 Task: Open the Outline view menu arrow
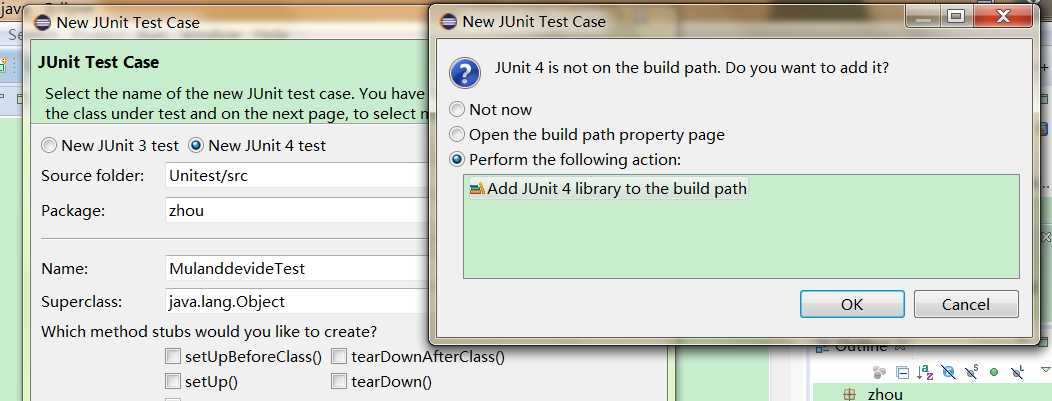(x=1045, y=370)
